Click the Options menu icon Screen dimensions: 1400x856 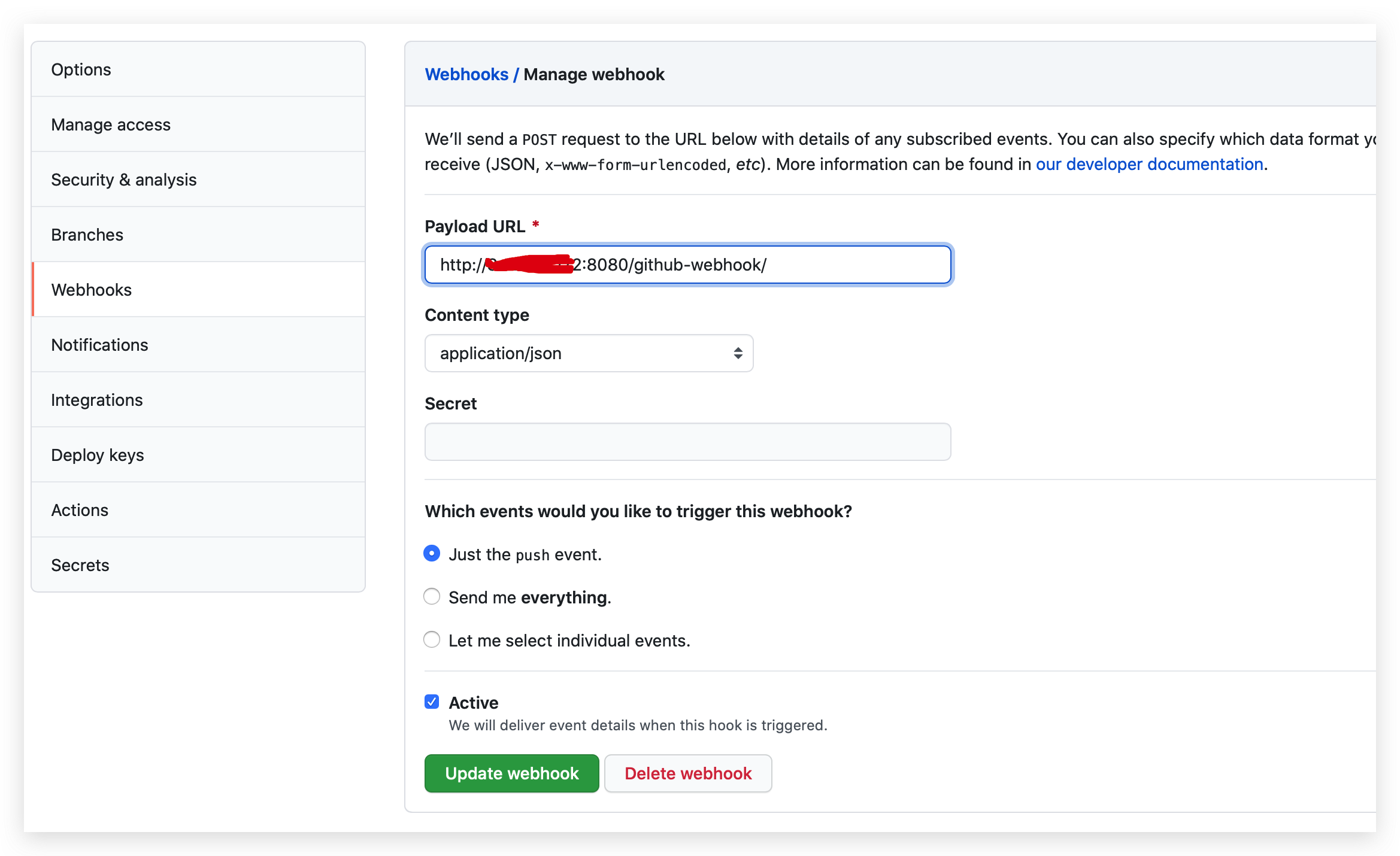click(81, 69)
